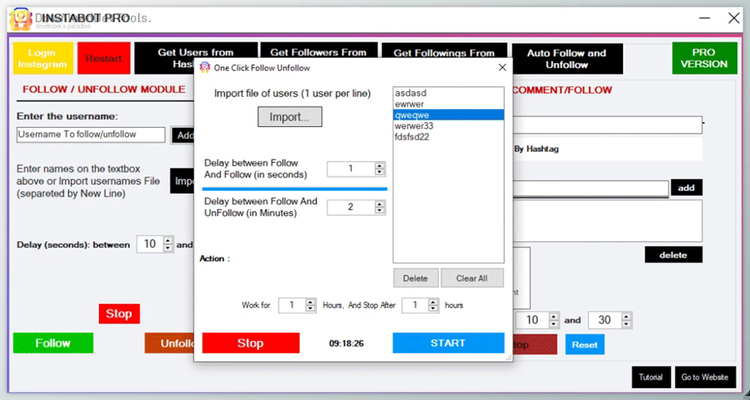Click the Clear All button
Viewport: 750px width, 400px height.
click(472, 278)
